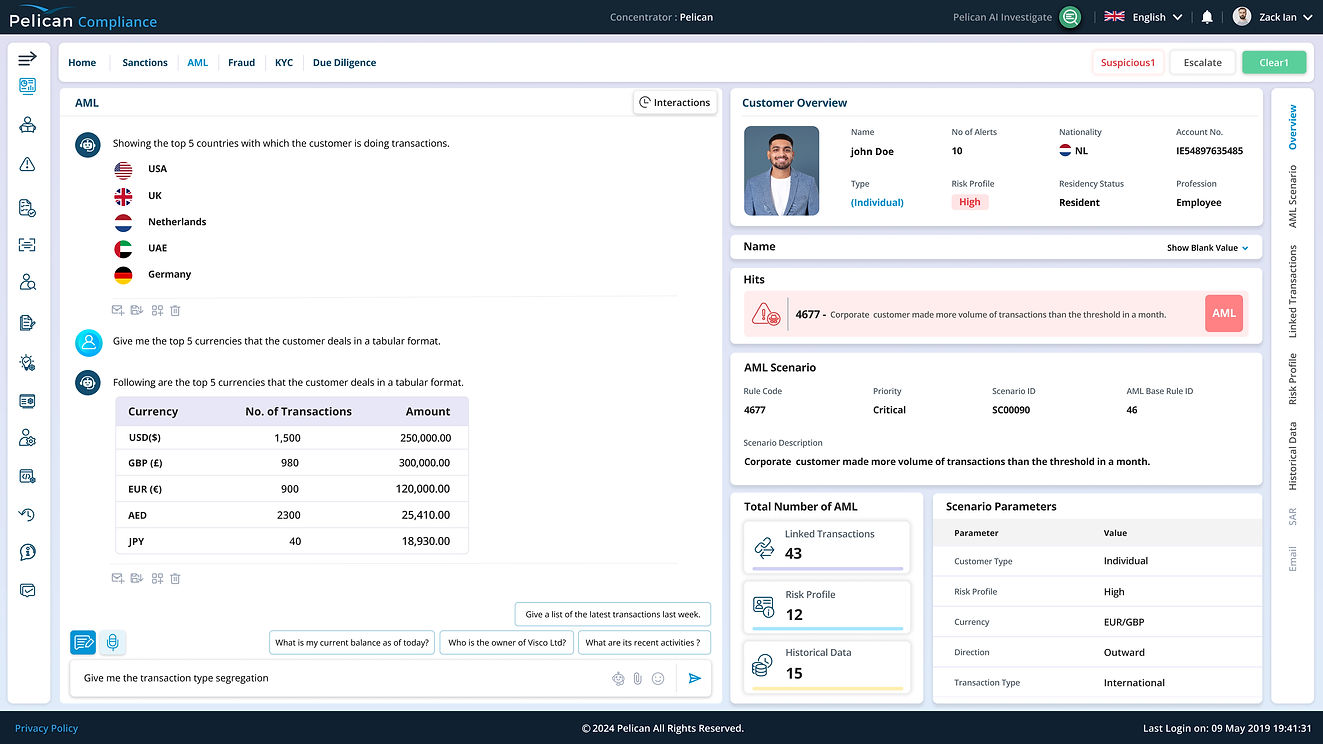1323x744 pixels.
Task: Click the Escalate button
Action: (1203, 62)
